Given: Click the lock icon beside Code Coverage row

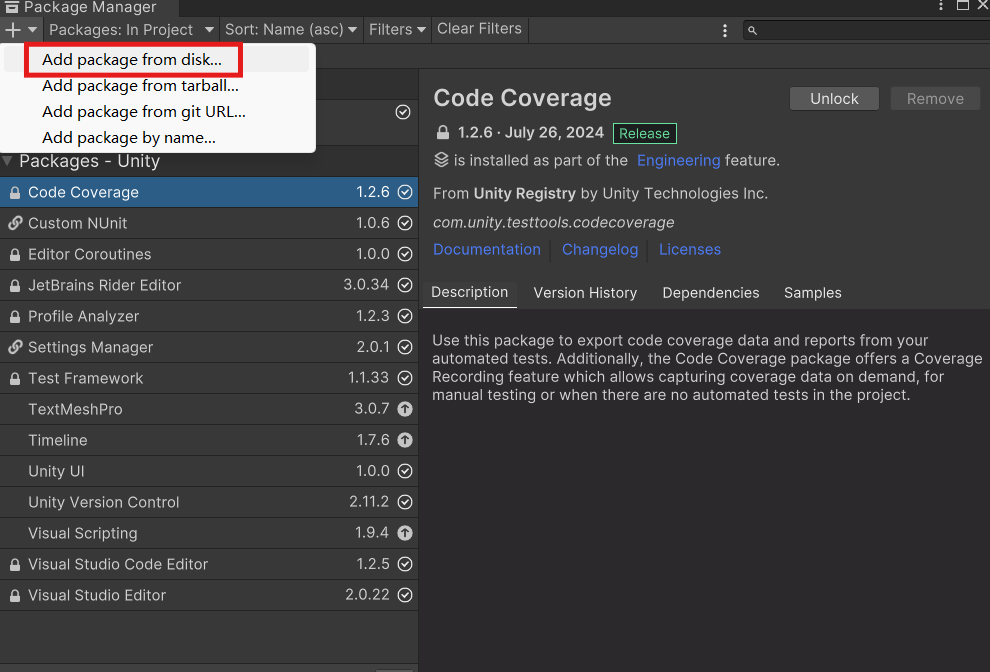Looking at the screenshot, I should 15,193.
